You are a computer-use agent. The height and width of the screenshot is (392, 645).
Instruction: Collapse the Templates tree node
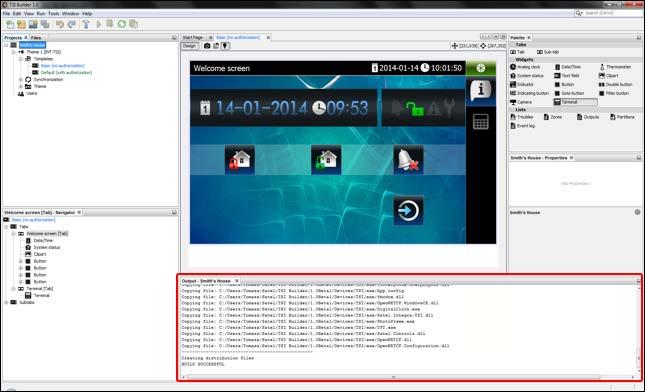pos(21,59)
